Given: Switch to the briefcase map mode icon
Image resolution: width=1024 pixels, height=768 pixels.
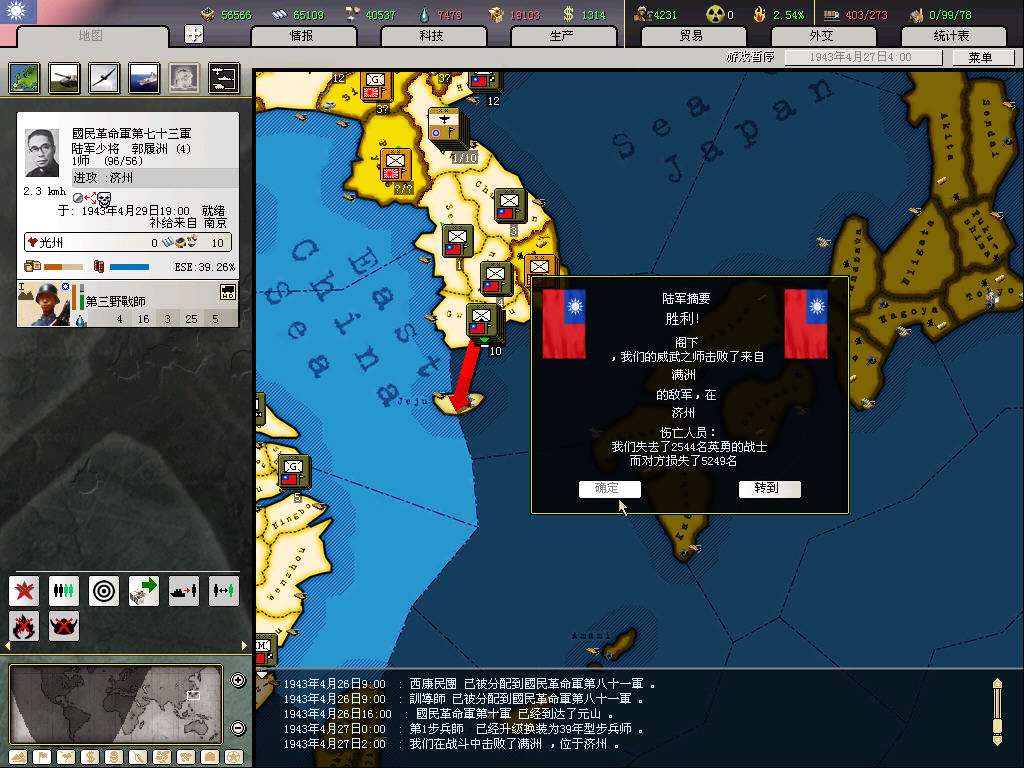Looking at the screenshot, I should pyautogui.click(x=210, y=758).
